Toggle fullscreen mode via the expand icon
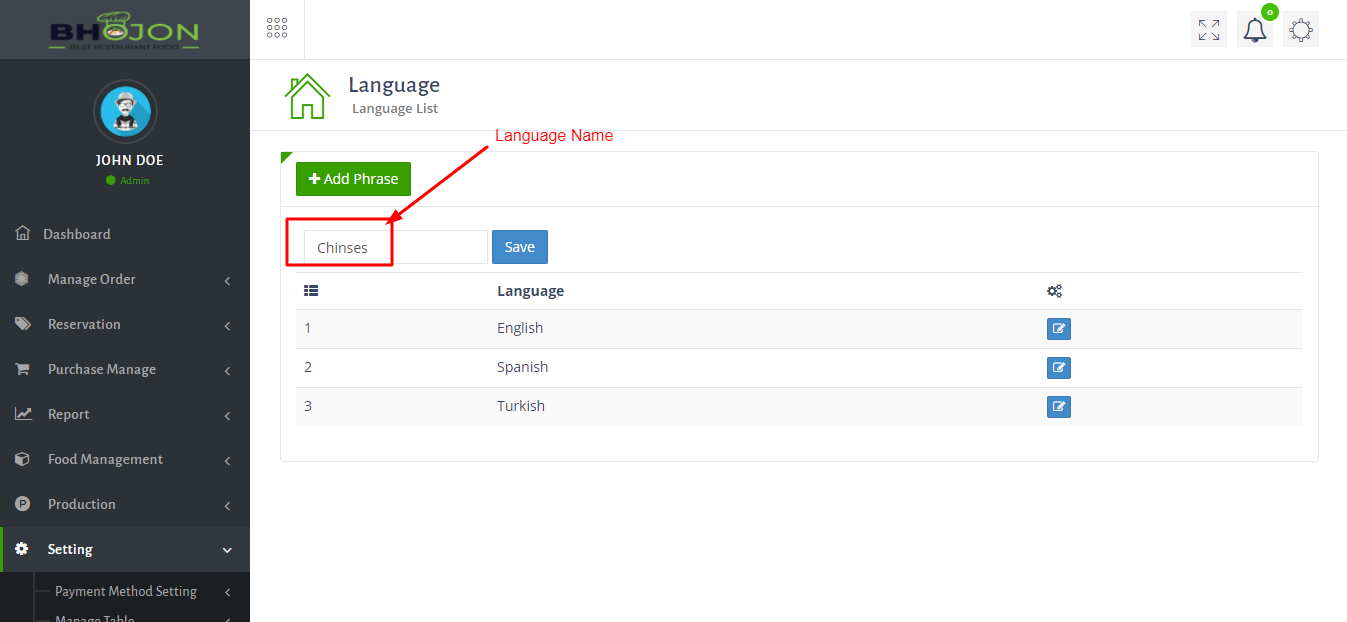The width and height of the screenshot is (1347, 622). [1208, 28]
